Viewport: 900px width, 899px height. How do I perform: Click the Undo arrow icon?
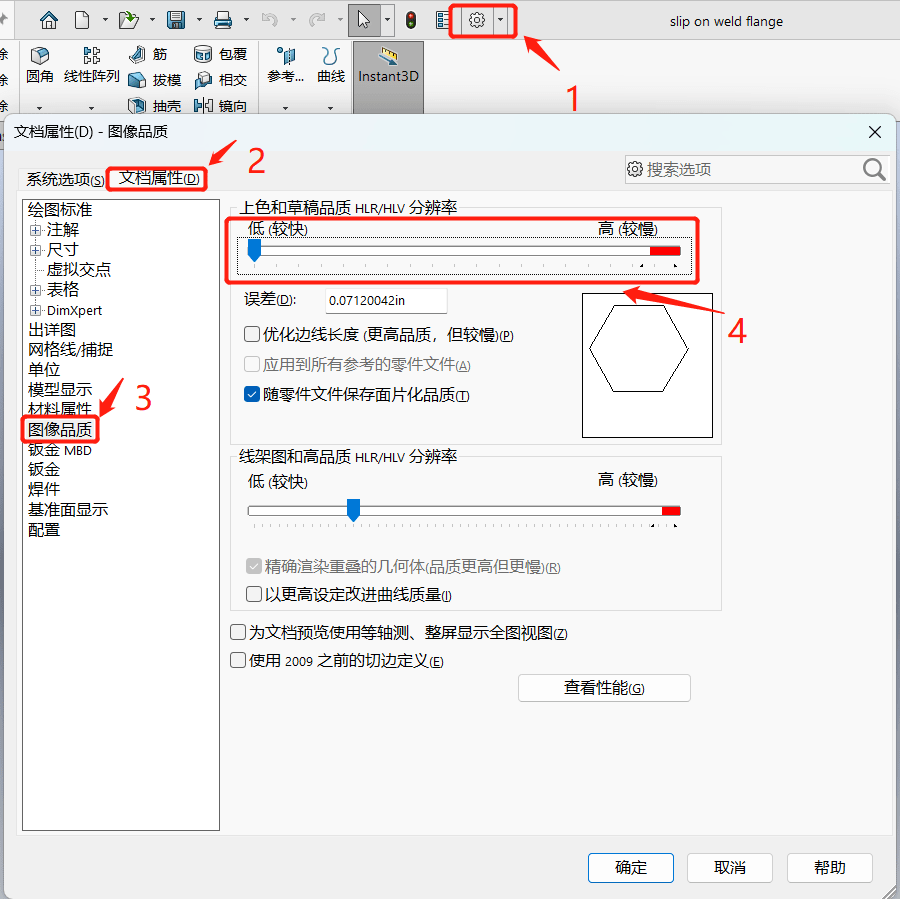point(269,21)
